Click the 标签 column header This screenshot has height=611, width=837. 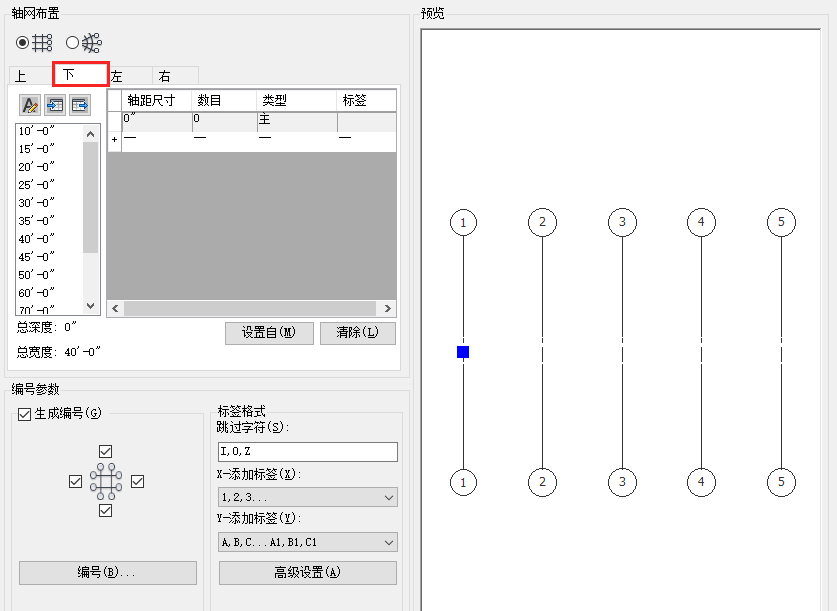coord(367,100)
